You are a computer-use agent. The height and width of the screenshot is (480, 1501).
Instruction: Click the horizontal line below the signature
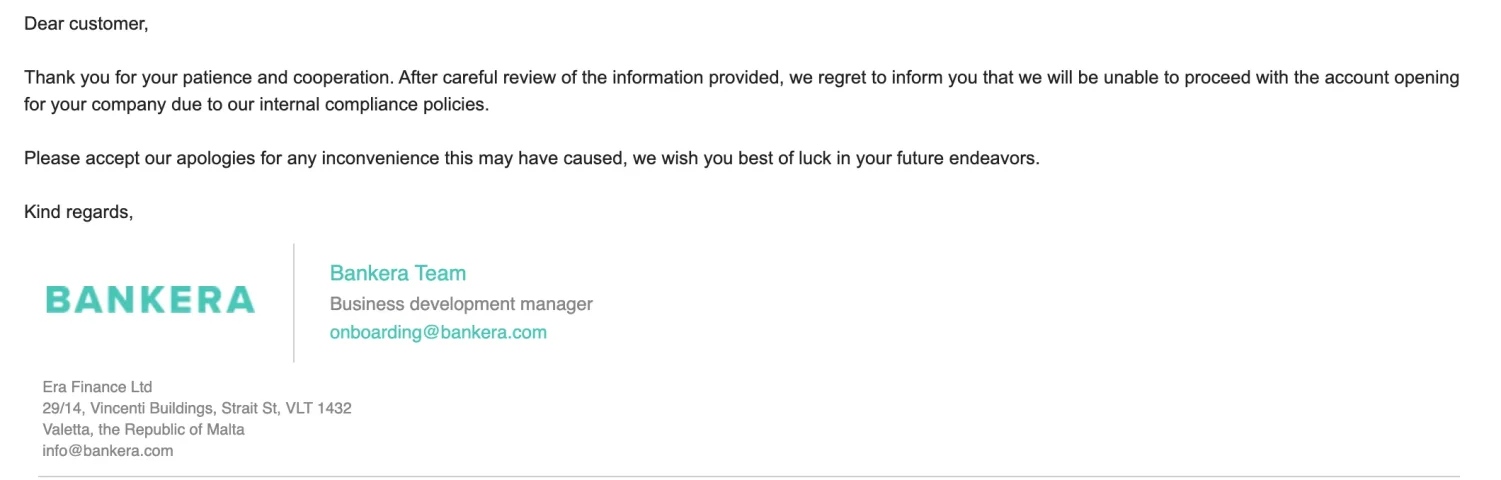(x=749, y=476)
